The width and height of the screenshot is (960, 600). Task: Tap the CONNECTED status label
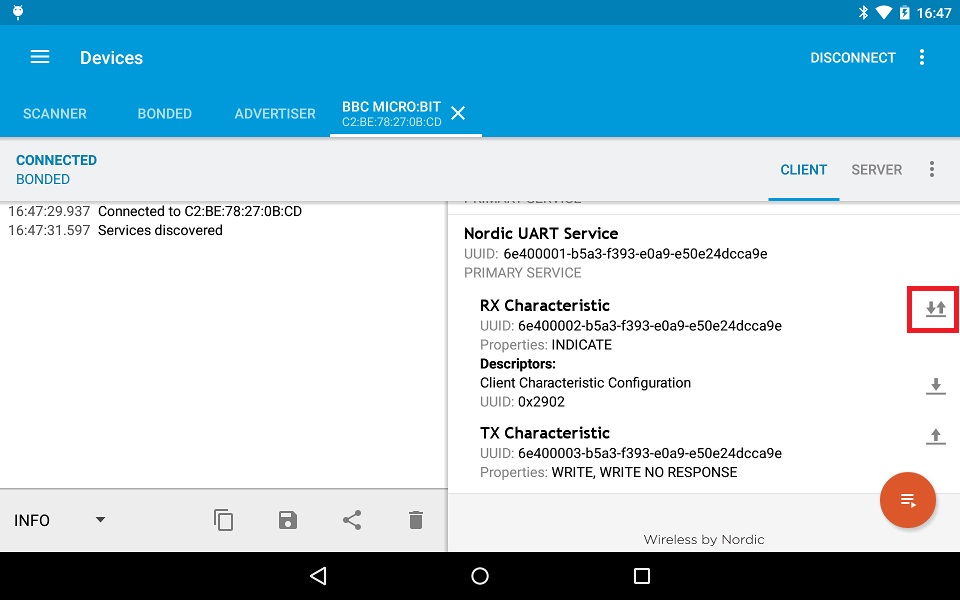(x=56, y=160)
